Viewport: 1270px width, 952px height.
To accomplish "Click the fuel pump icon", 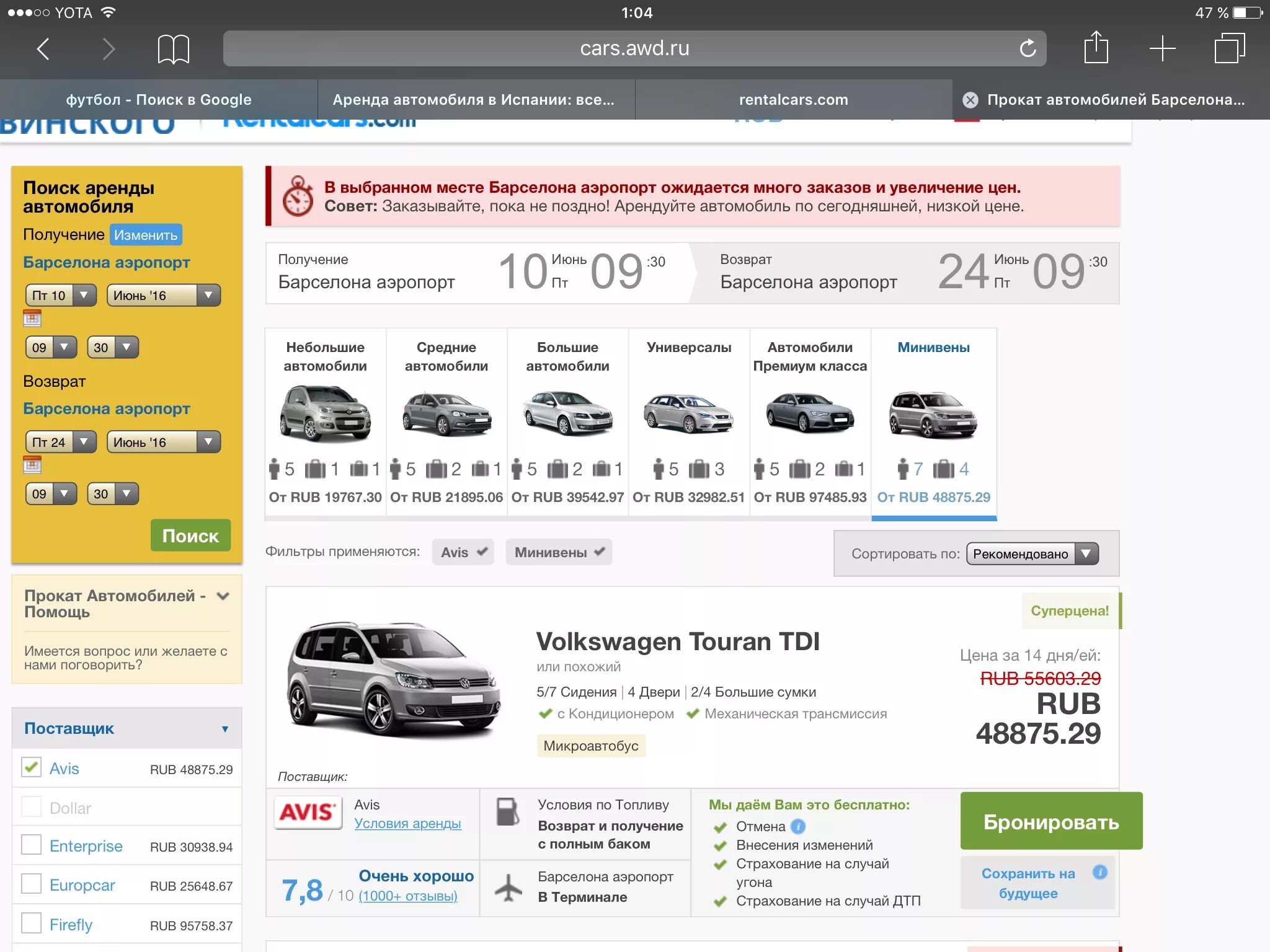I will (508, 812).
